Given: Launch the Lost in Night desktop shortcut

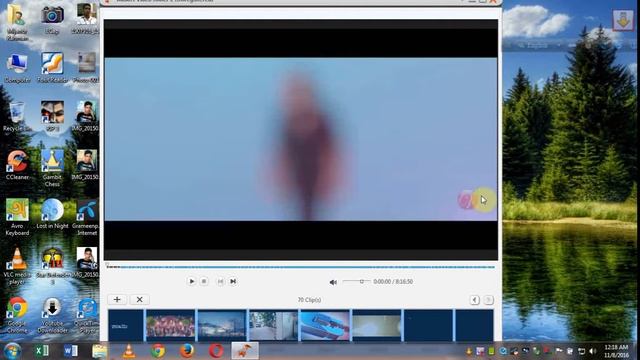Looking at the screenshot, I should pyautogui.click(x=52, y=214).
